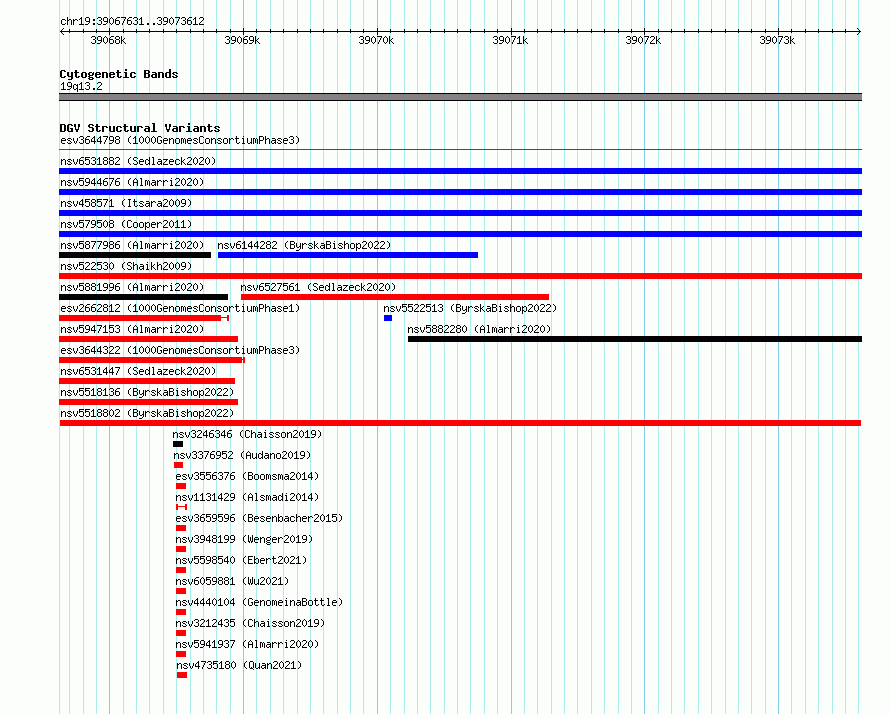Click the nsv3212435 (Chaisson2019) label

coord(250,623)
